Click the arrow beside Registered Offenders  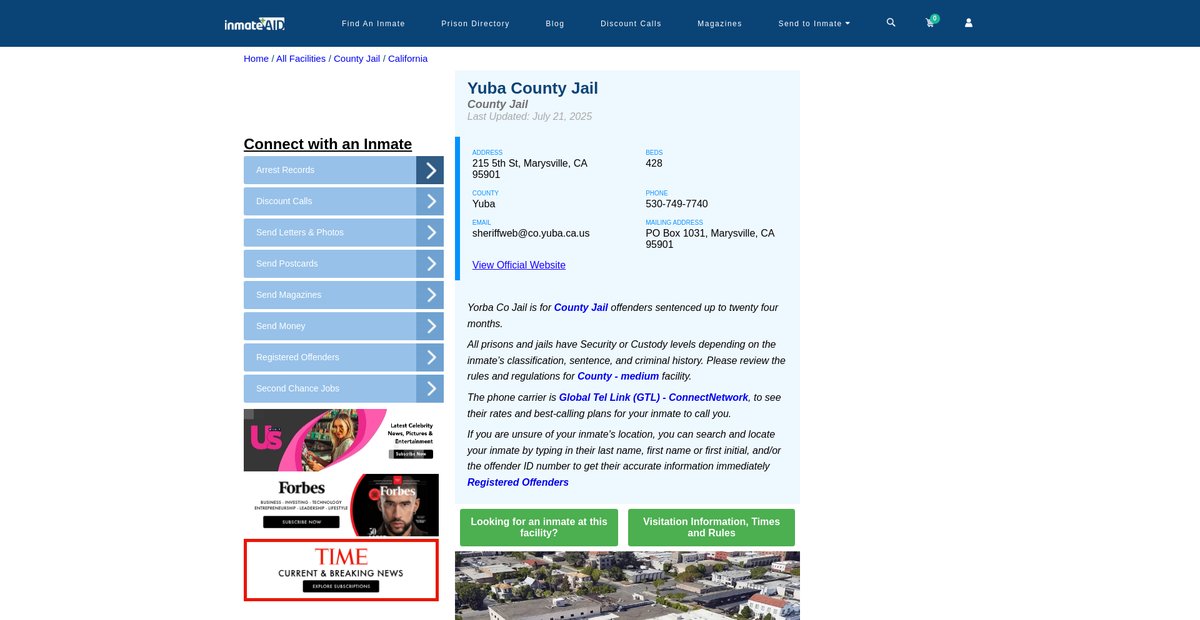coord(430,357)
